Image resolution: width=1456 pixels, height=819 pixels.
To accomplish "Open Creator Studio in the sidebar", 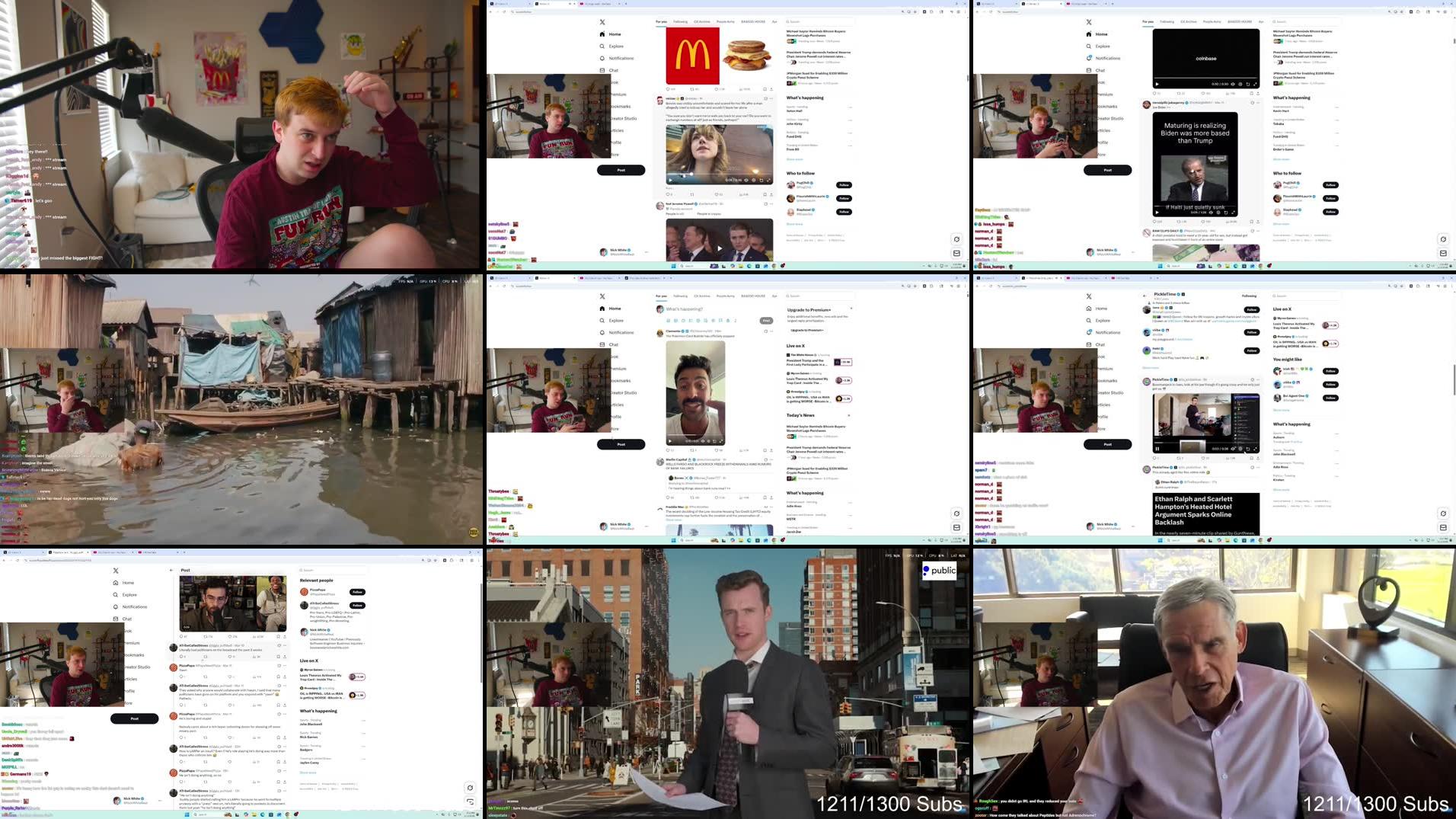I will point(621,118).
